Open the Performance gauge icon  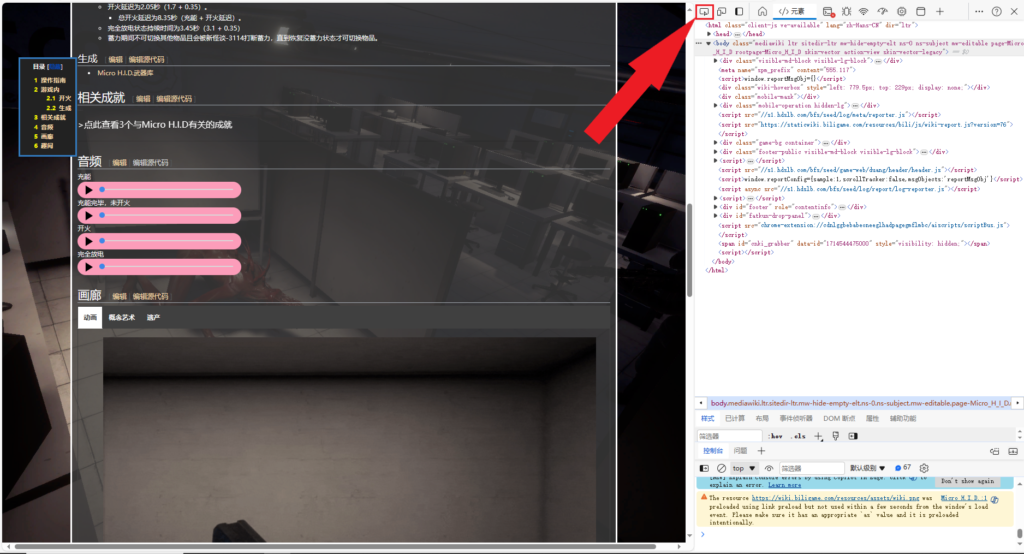pyautogui.click(x=882, y=11)
